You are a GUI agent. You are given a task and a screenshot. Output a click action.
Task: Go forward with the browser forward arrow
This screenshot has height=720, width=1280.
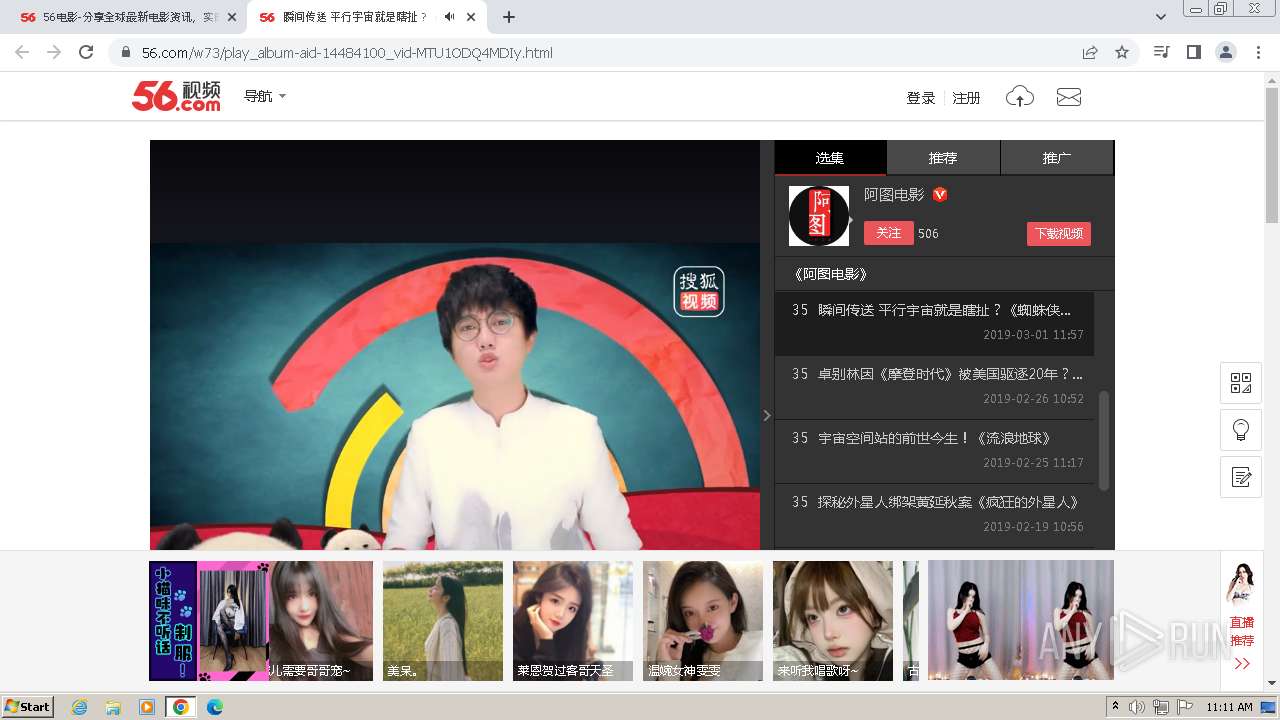point(54,52)
